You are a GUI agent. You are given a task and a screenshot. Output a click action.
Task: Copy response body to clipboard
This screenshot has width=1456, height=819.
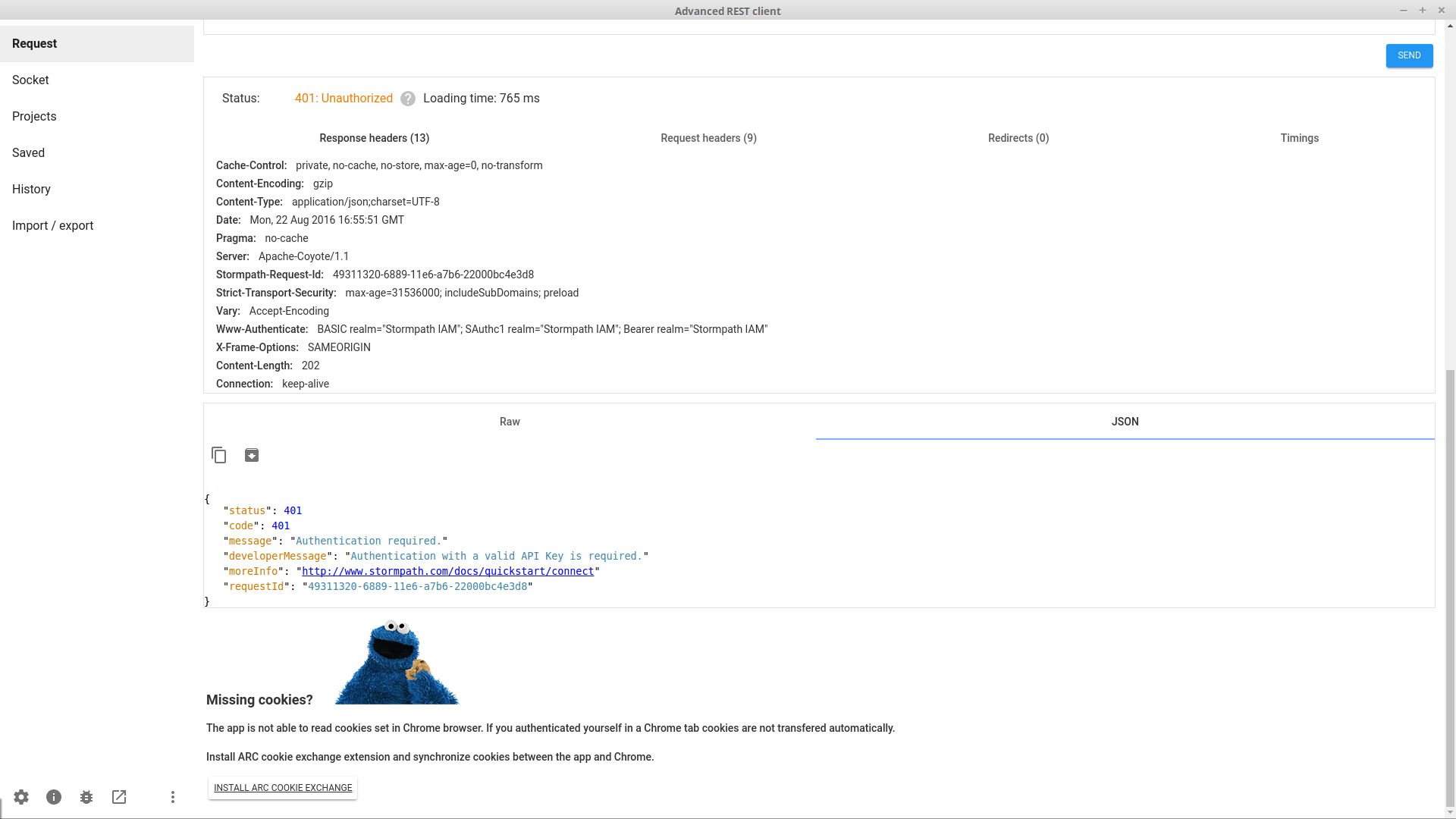219,455
